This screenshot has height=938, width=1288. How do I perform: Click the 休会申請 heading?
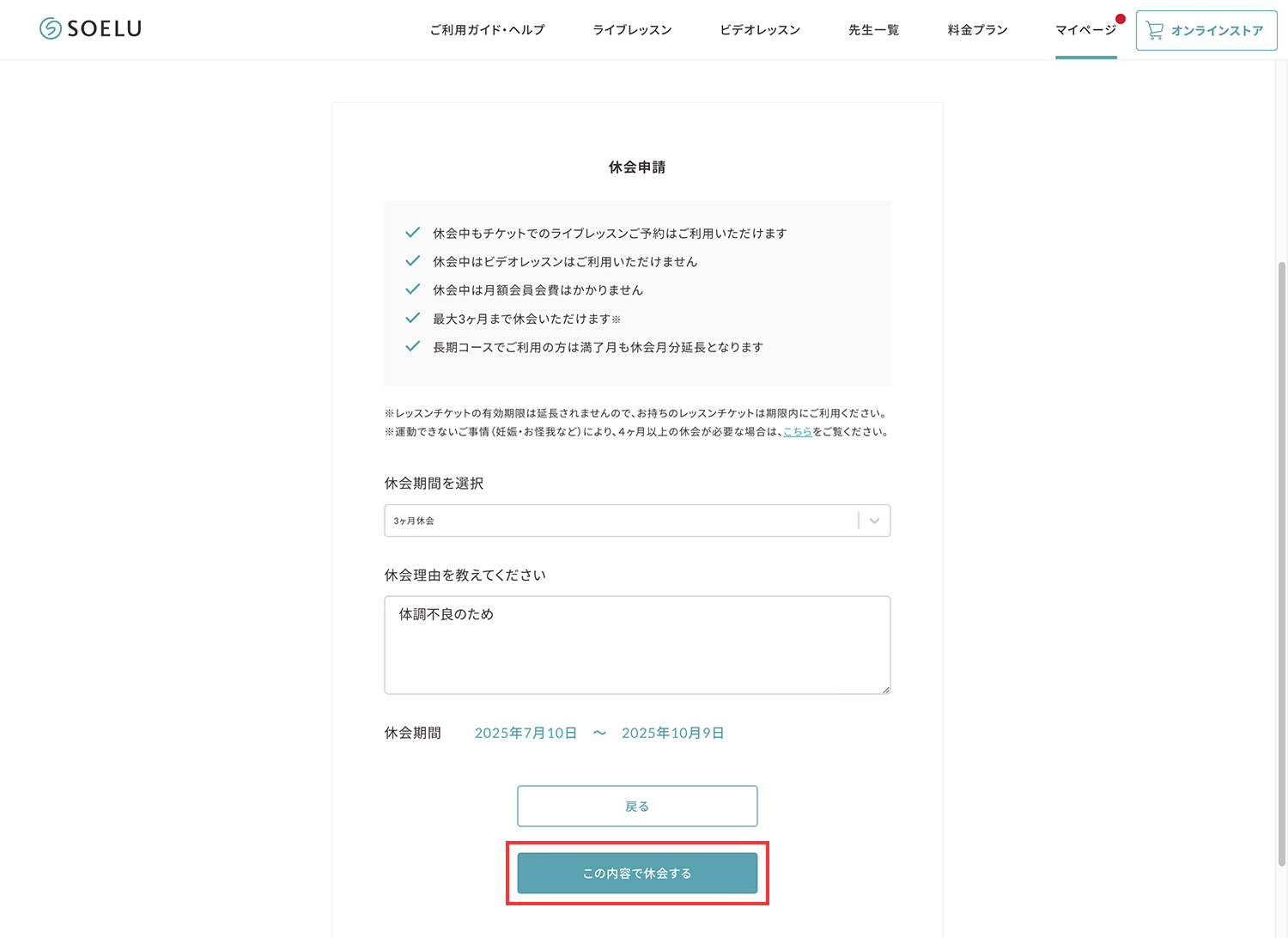coord(637,167)
